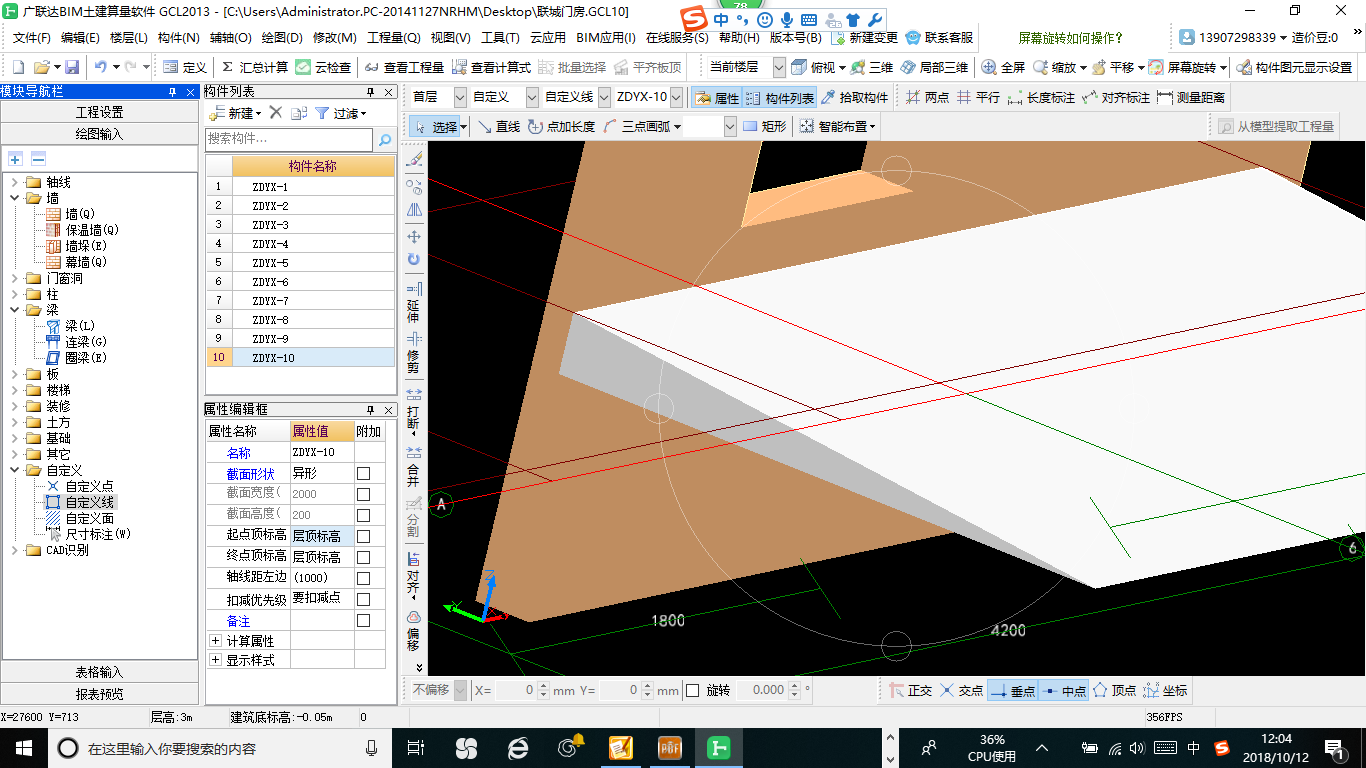1366x768 pixels.
Task: Click the 延伸 extend tool
Action: (414, 302)
